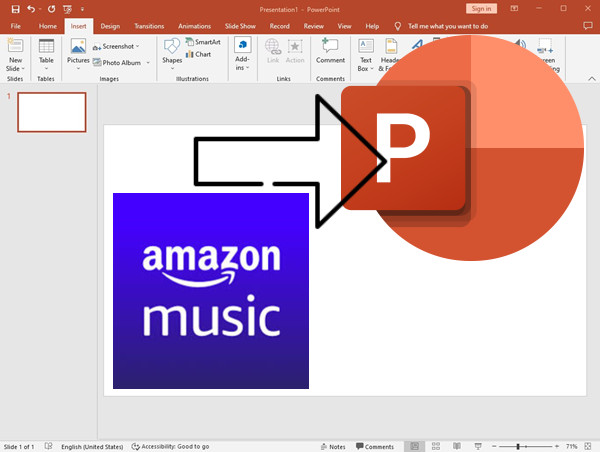Save the presentation with the floppy icon

coord(15,9)
